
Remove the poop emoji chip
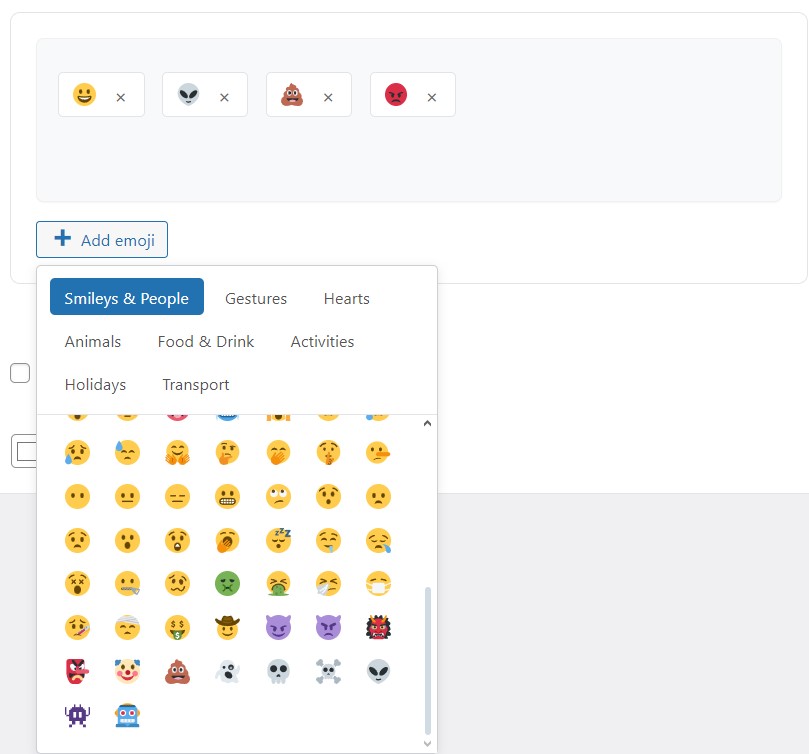click(328, 97)
